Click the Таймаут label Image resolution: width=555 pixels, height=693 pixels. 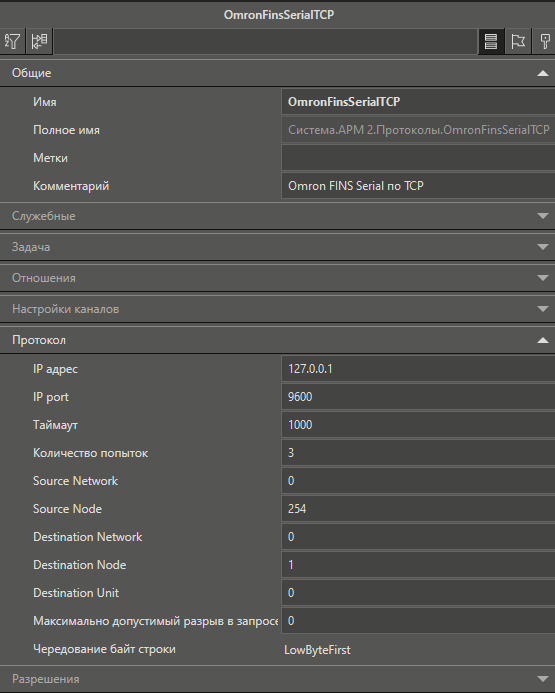pos(55,425)
